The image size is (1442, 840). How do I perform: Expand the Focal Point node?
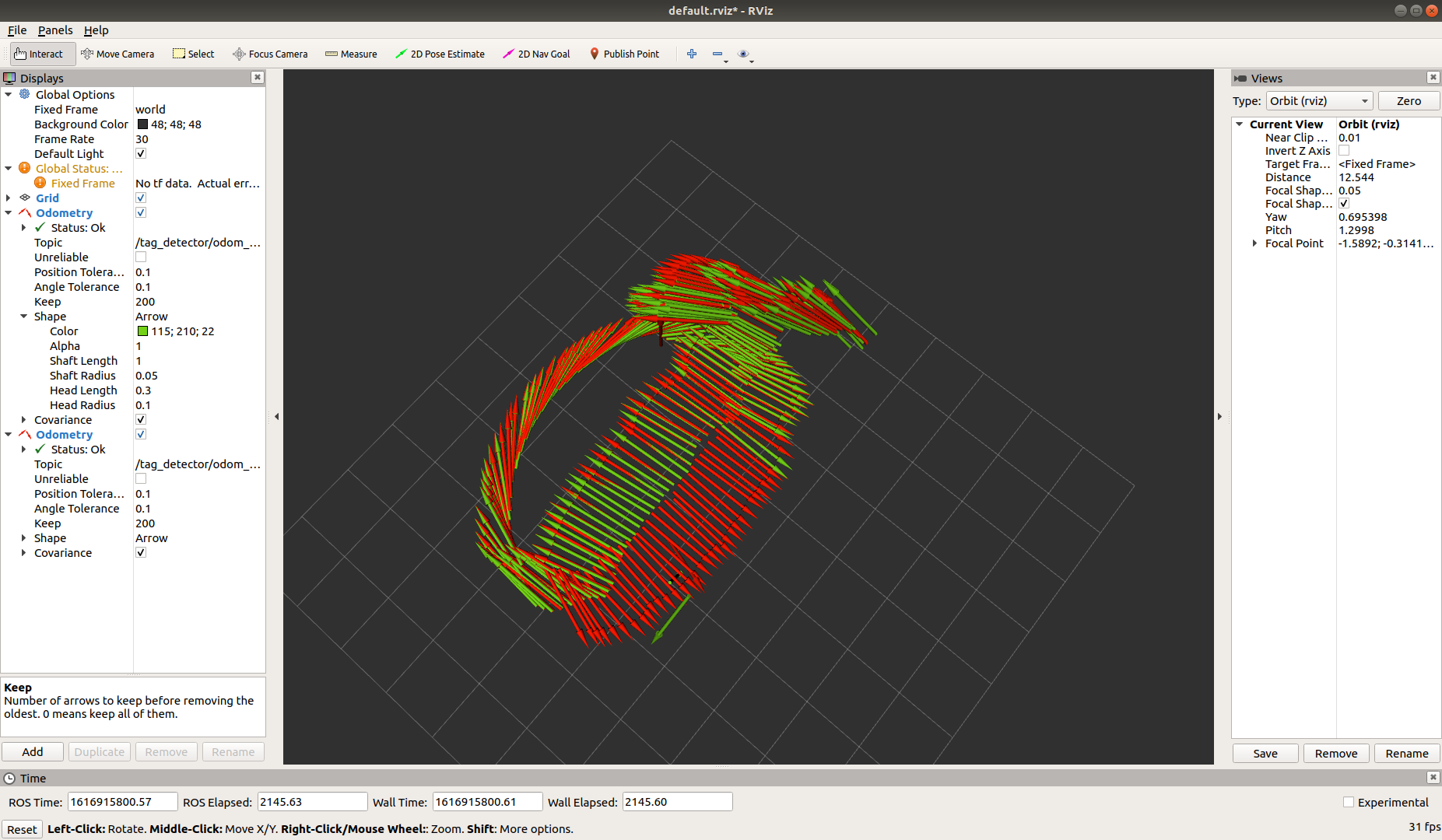point(1254,243)
